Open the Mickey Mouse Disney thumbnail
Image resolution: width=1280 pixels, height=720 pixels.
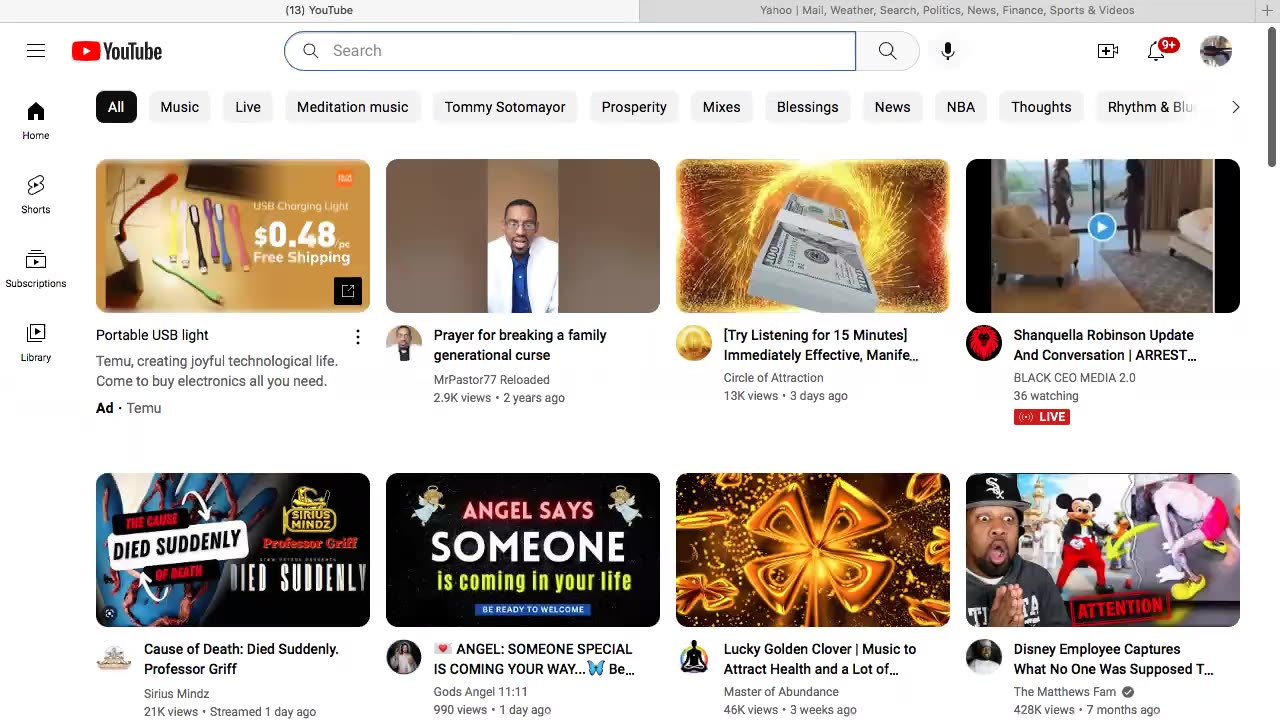click(x=1103, y=550)
